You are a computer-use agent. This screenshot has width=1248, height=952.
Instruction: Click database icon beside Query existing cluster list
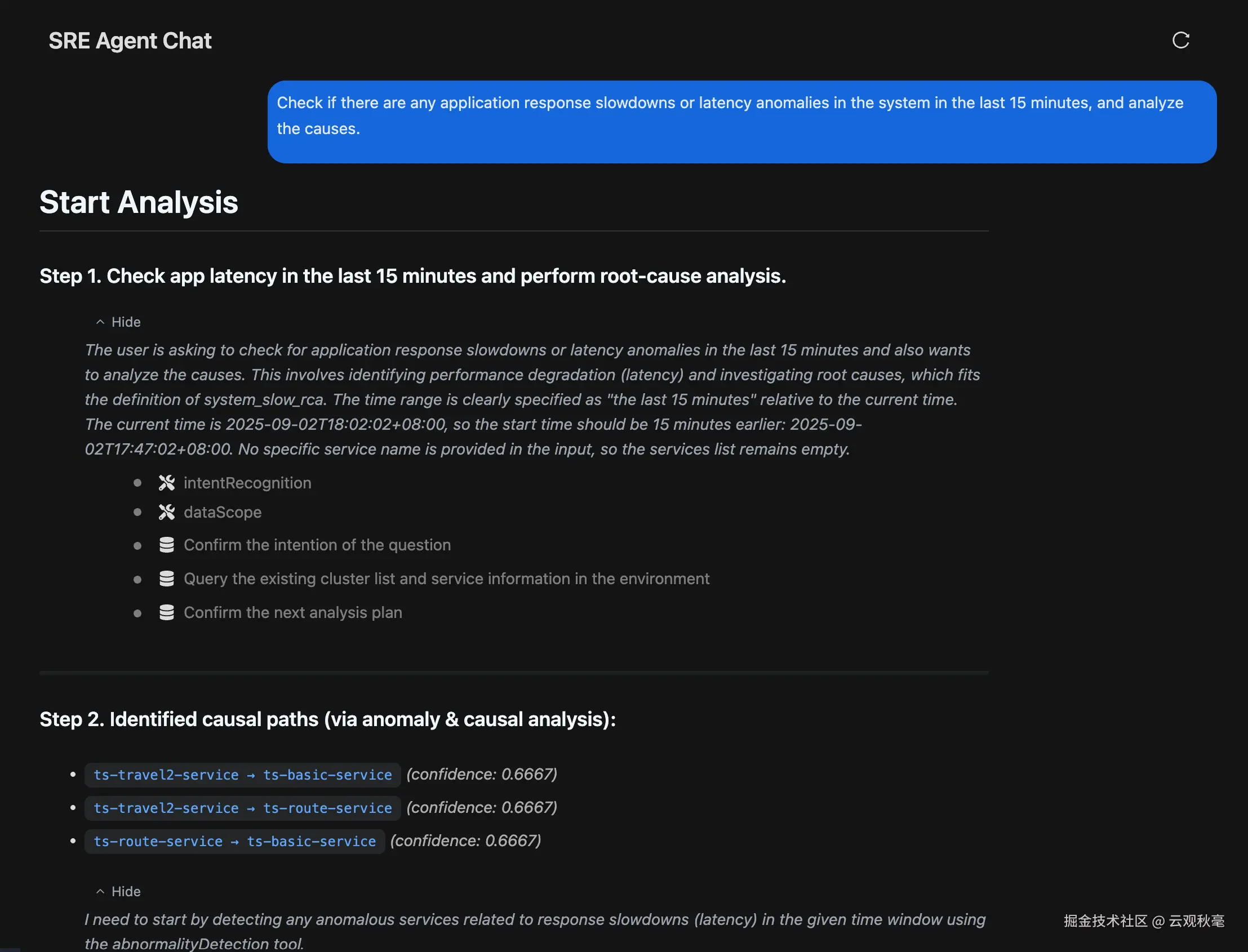pos(167,579)
